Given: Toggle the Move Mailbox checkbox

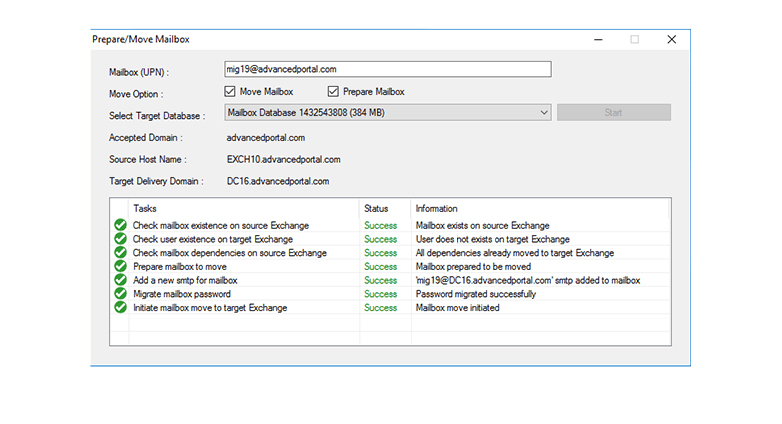Looking at the screenshot, I should 230,91.
